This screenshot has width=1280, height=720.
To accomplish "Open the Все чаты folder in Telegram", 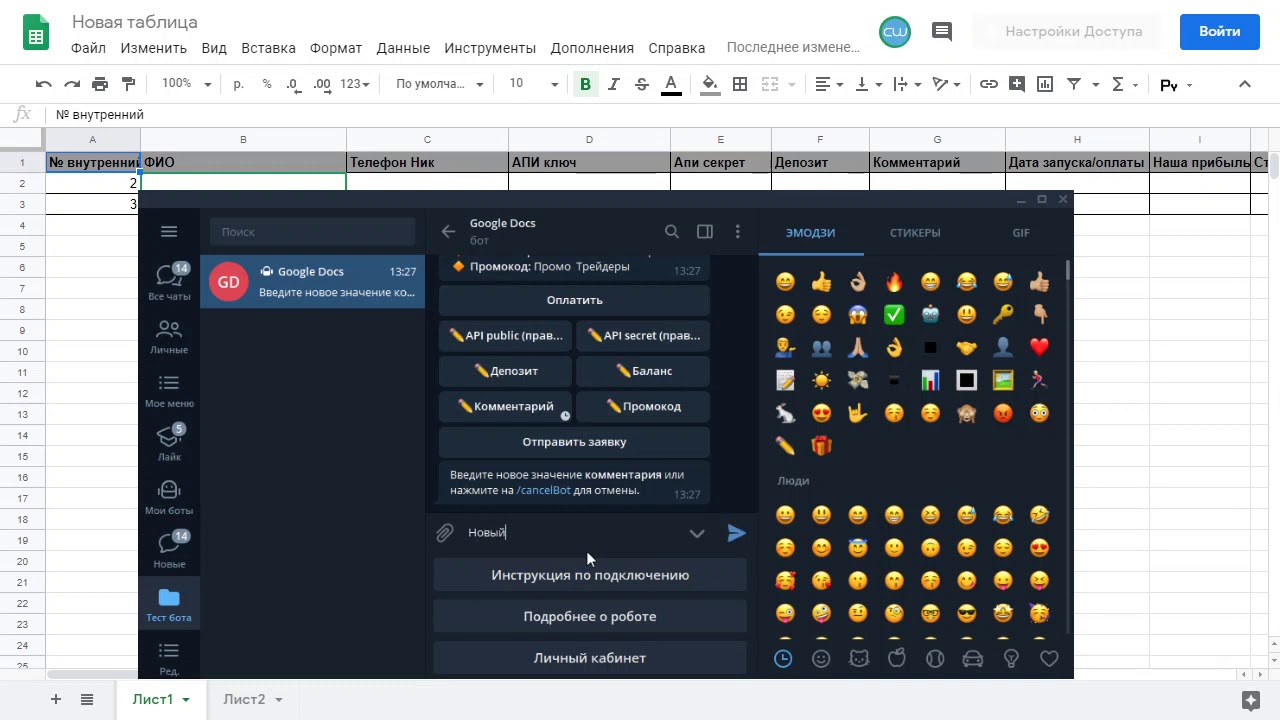I will [169, 282].
